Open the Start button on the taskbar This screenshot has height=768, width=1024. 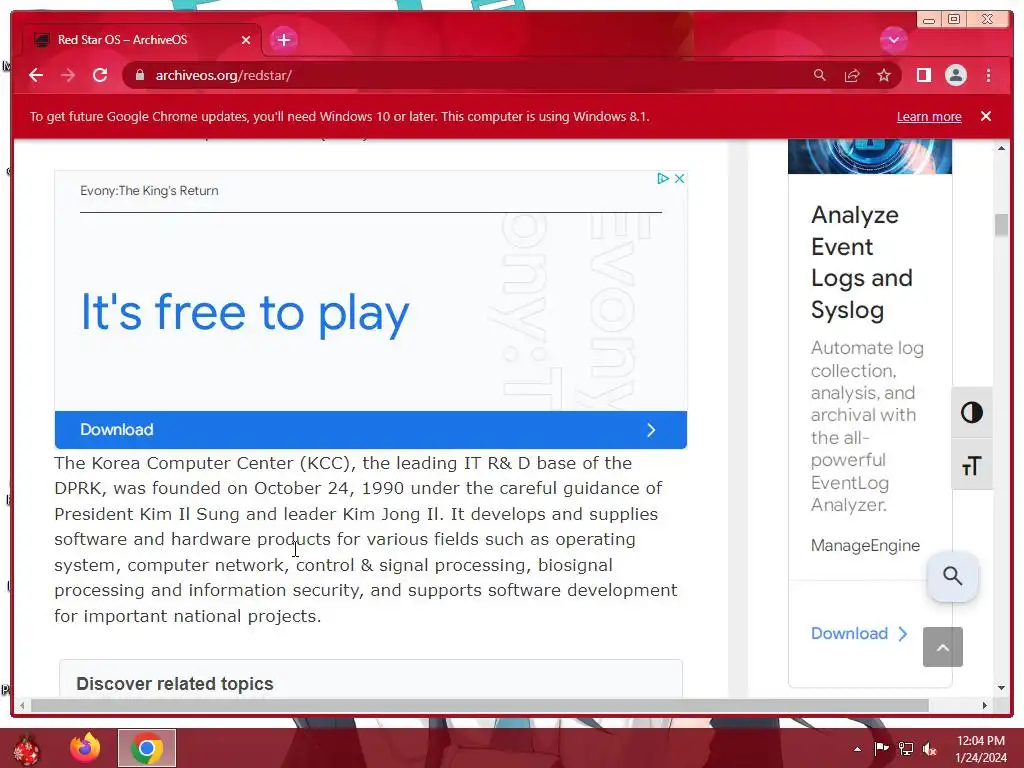pyautogui.click(x=26, y=748)
